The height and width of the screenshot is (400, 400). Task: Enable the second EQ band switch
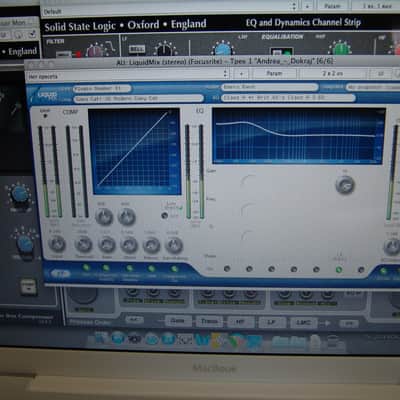(x=249, y=269)
